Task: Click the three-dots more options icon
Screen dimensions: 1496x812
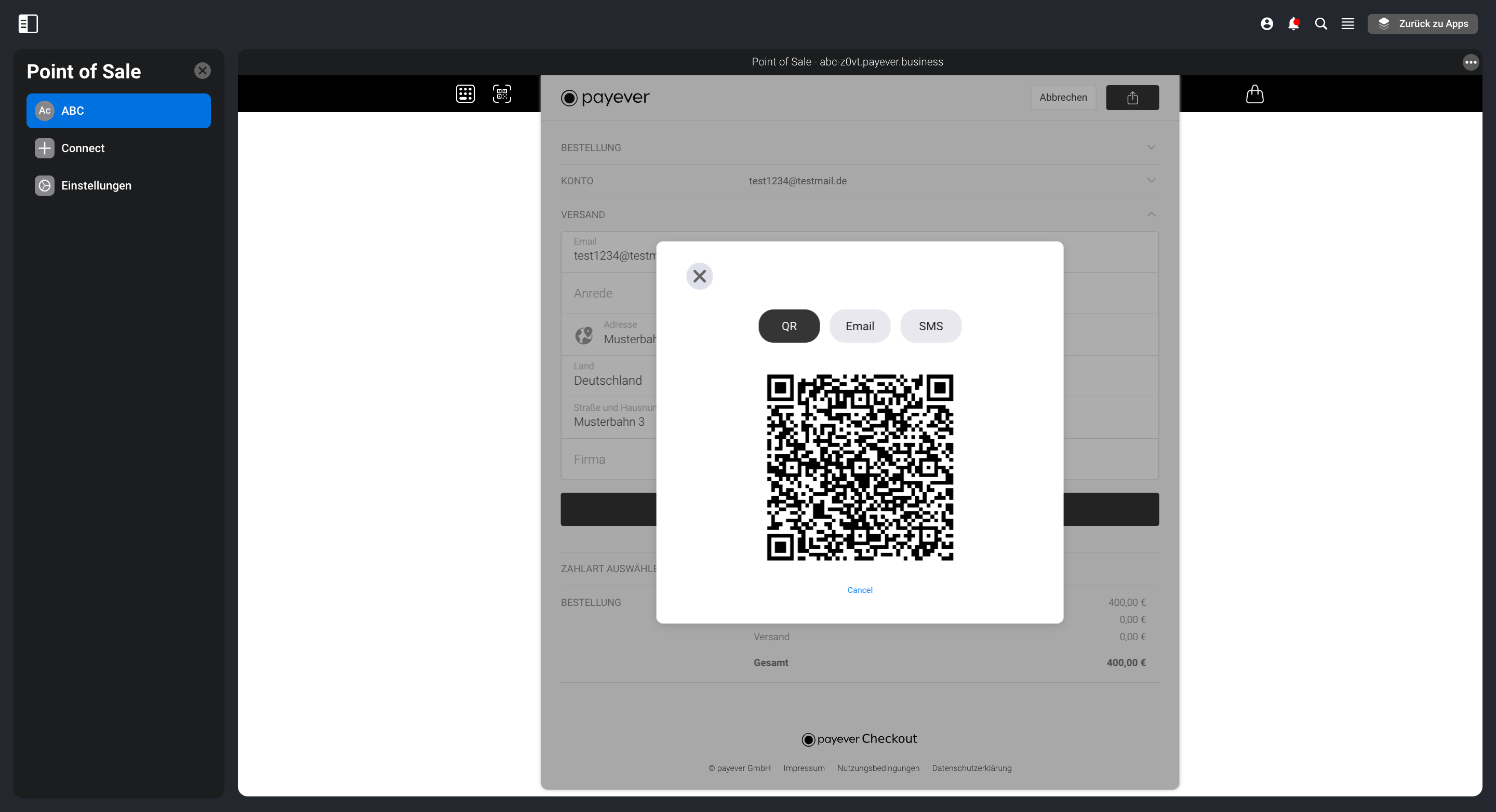Action: [1471, 62]
